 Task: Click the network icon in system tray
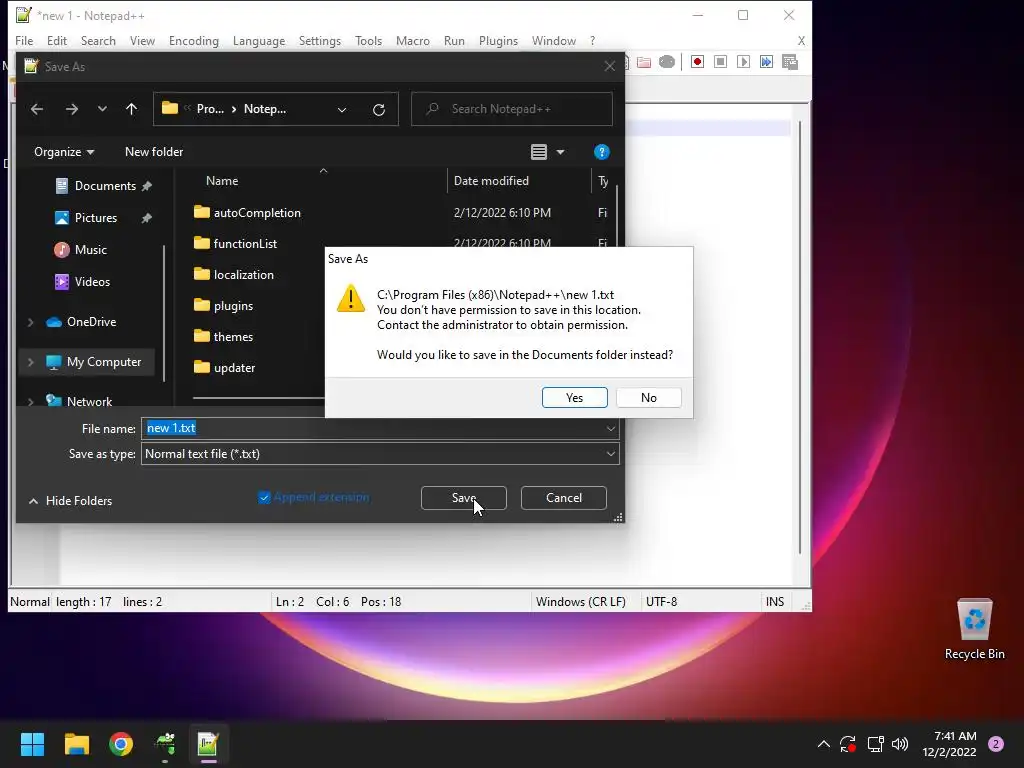click(x=875, y=744)
